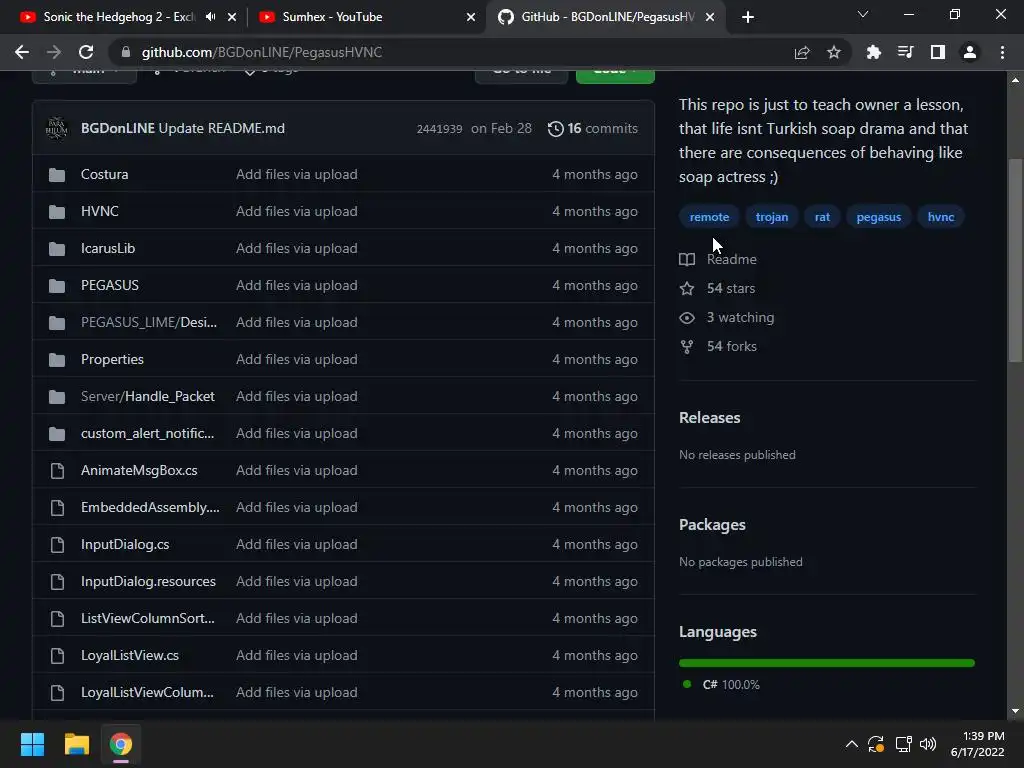Open LoyalListViewColum... file
The height and width of the screenshot is (768, 1024).
(x=147, y=692)
